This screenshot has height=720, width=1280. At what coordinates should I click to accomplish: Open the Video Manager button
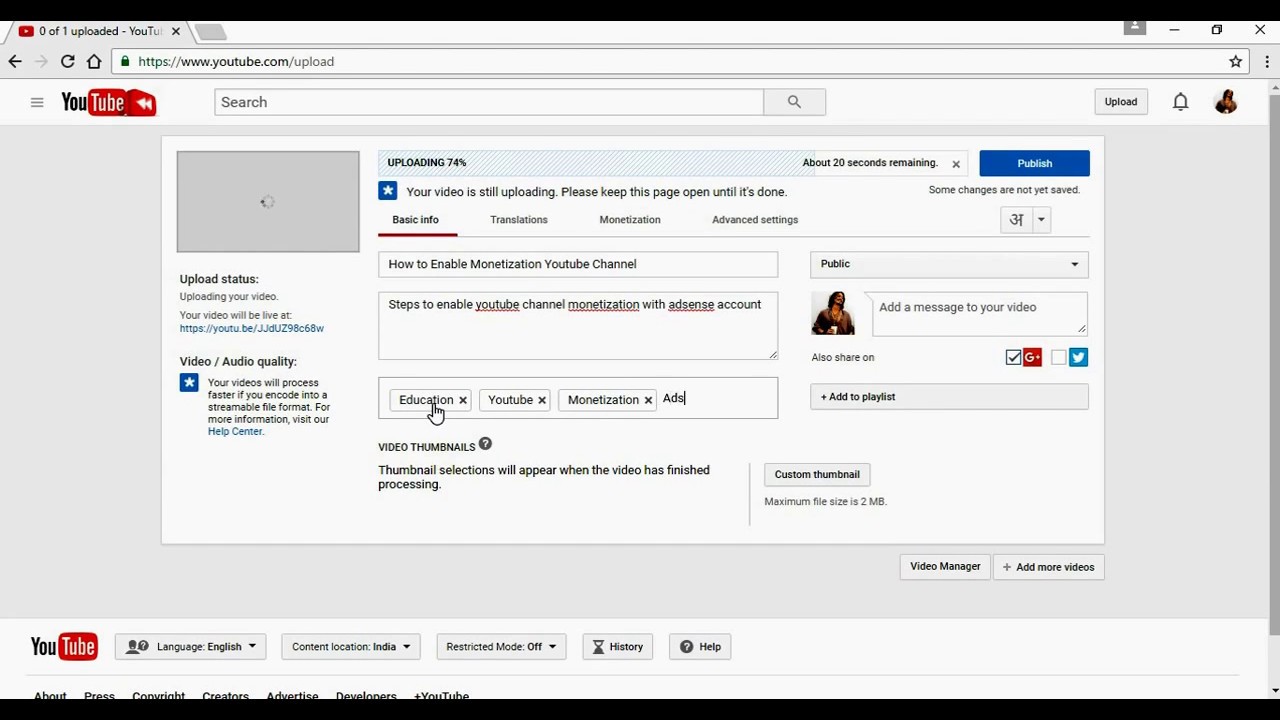tap(945, 567)
